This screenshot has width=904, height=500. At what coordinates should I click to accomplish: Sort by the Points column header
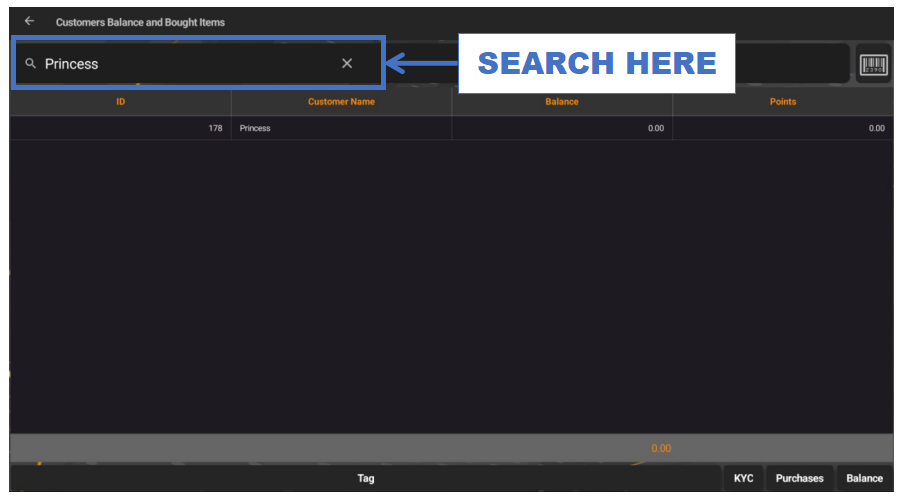(x=783, y=102)
